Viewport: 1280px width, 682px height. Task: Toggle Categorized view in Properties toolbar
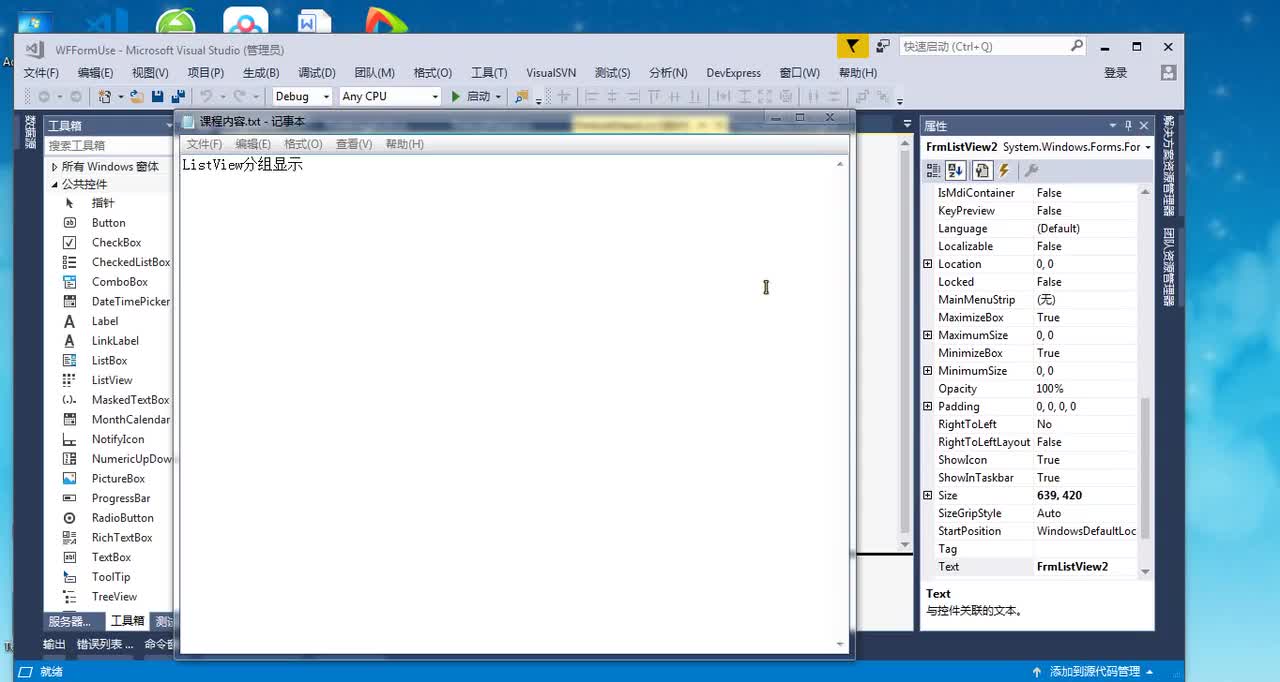click(x=933, y=171)
